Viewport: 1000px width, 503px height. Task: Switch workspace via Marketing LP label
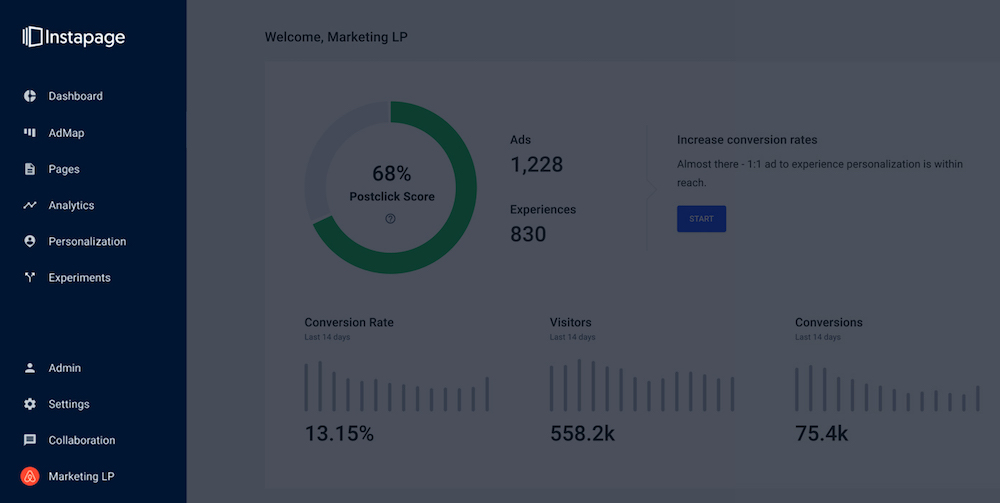pos(82,476)
